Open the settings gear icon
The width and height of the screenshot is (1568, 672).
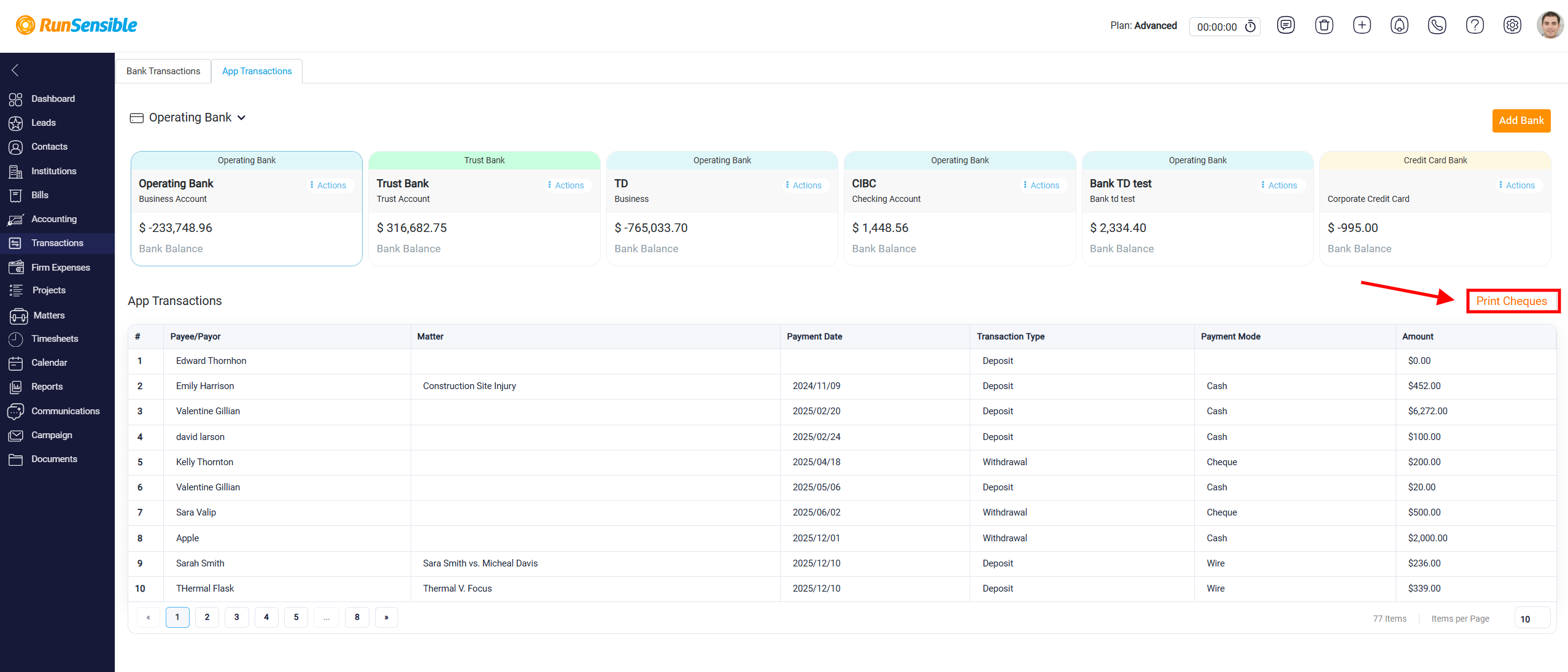click(1512, 25)
